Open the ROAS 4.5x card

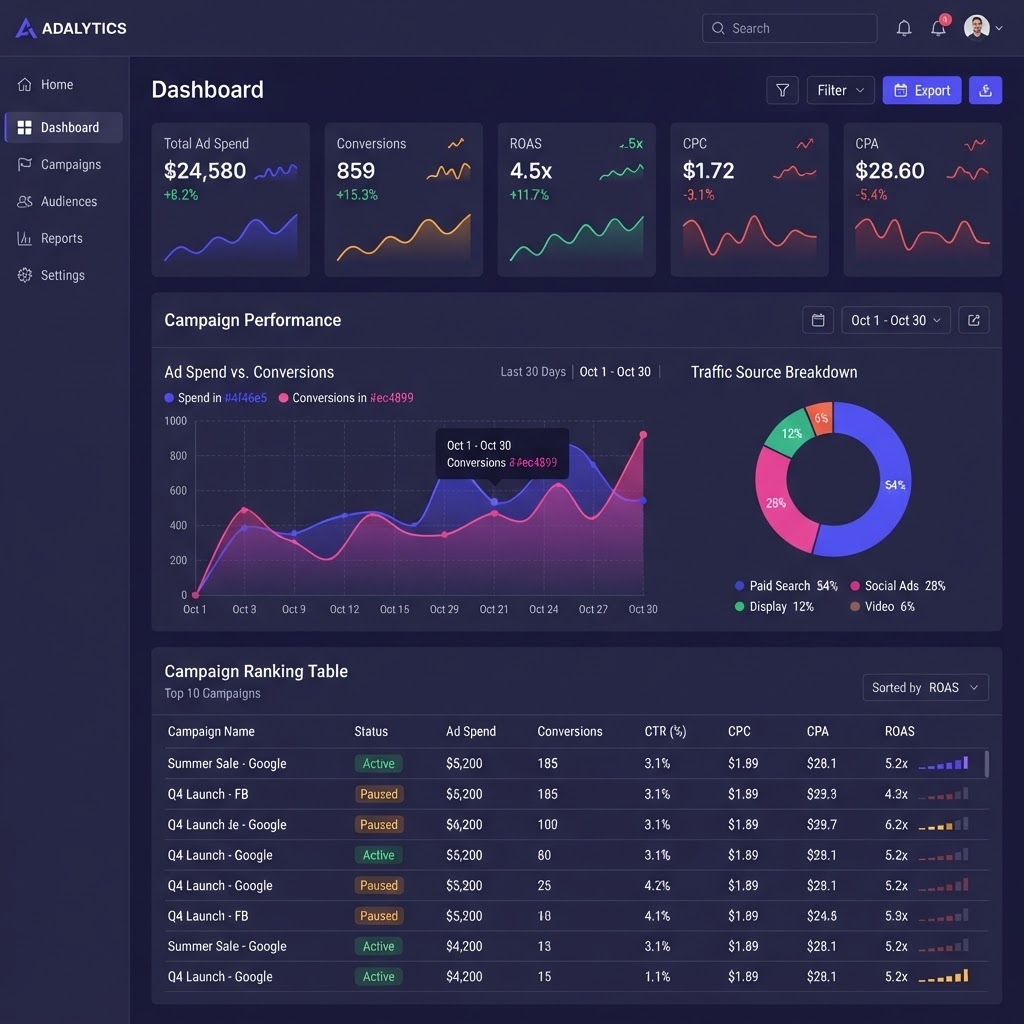[x=577, y=199]
